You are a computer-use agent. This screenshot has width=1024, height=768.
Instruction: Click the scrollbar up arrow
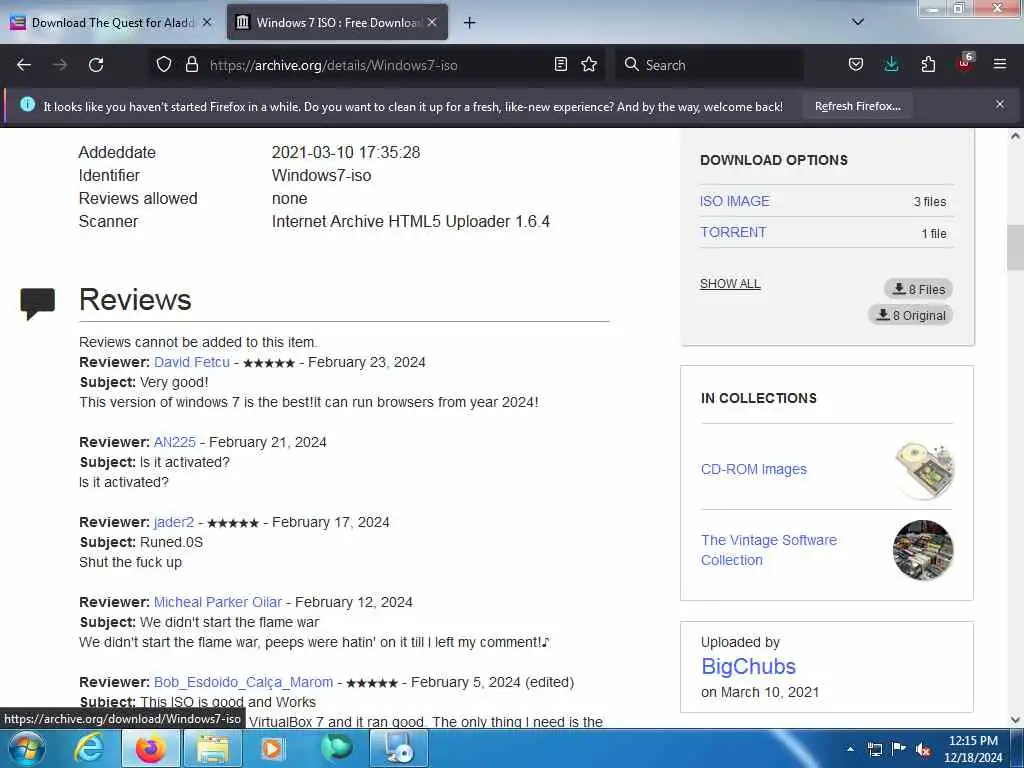(x=1015, y=136)
